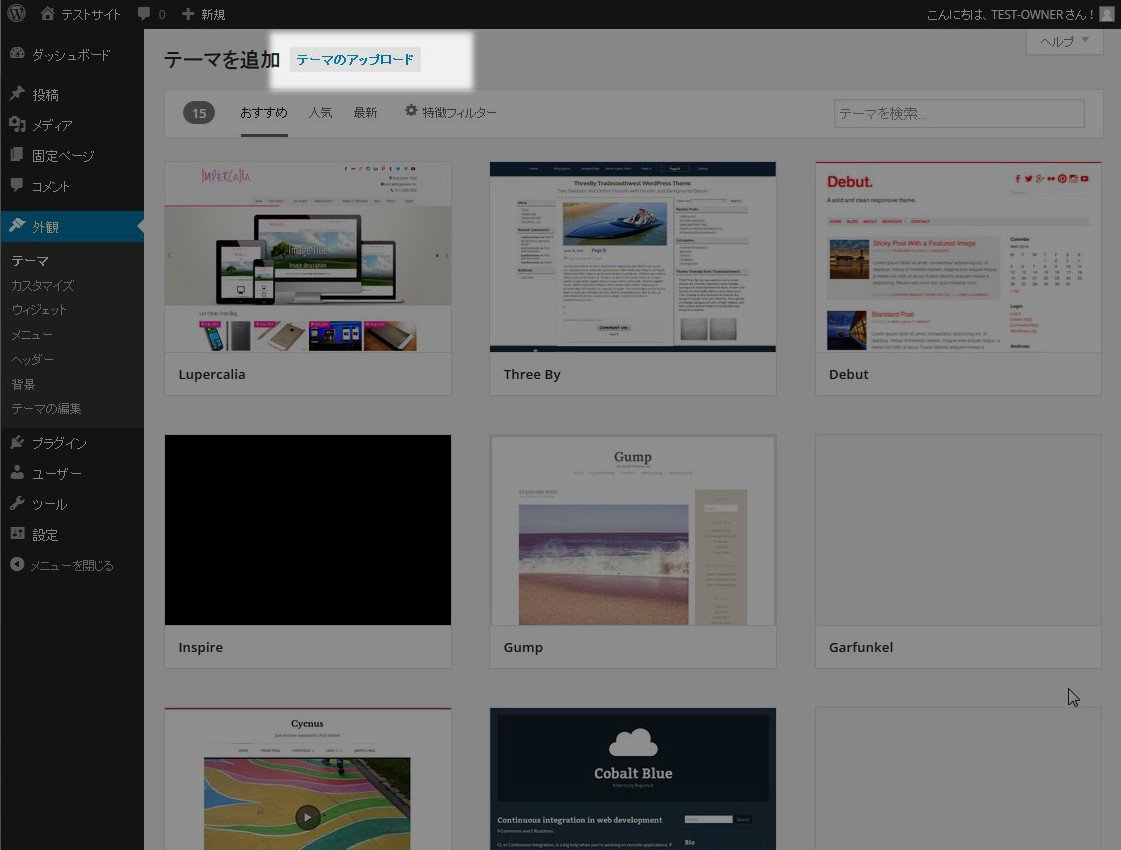Select the Gump theme thumbnail

633,530
